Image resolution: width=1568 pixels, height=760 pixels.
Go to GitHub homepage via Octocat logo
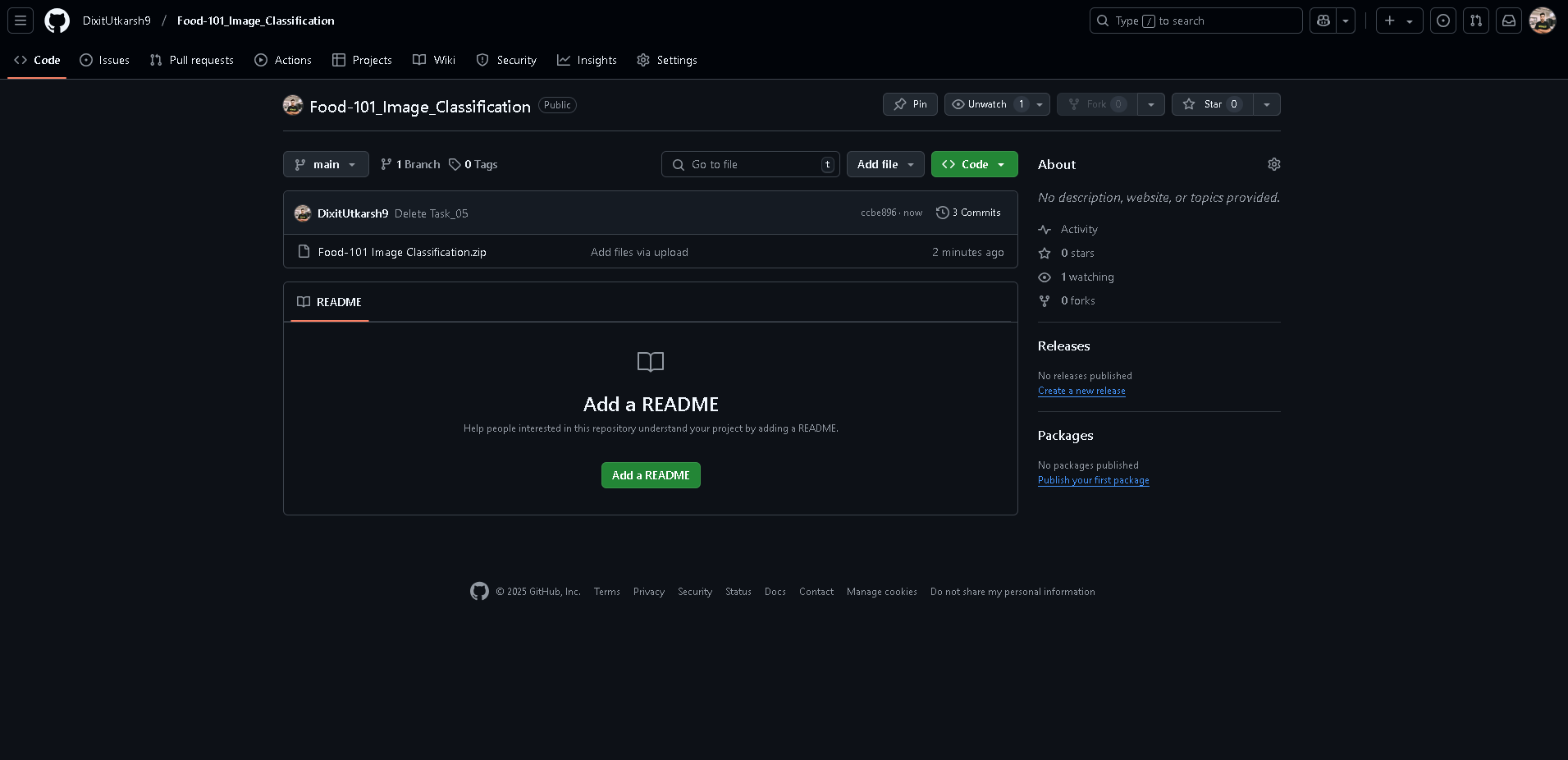[57, 21]
